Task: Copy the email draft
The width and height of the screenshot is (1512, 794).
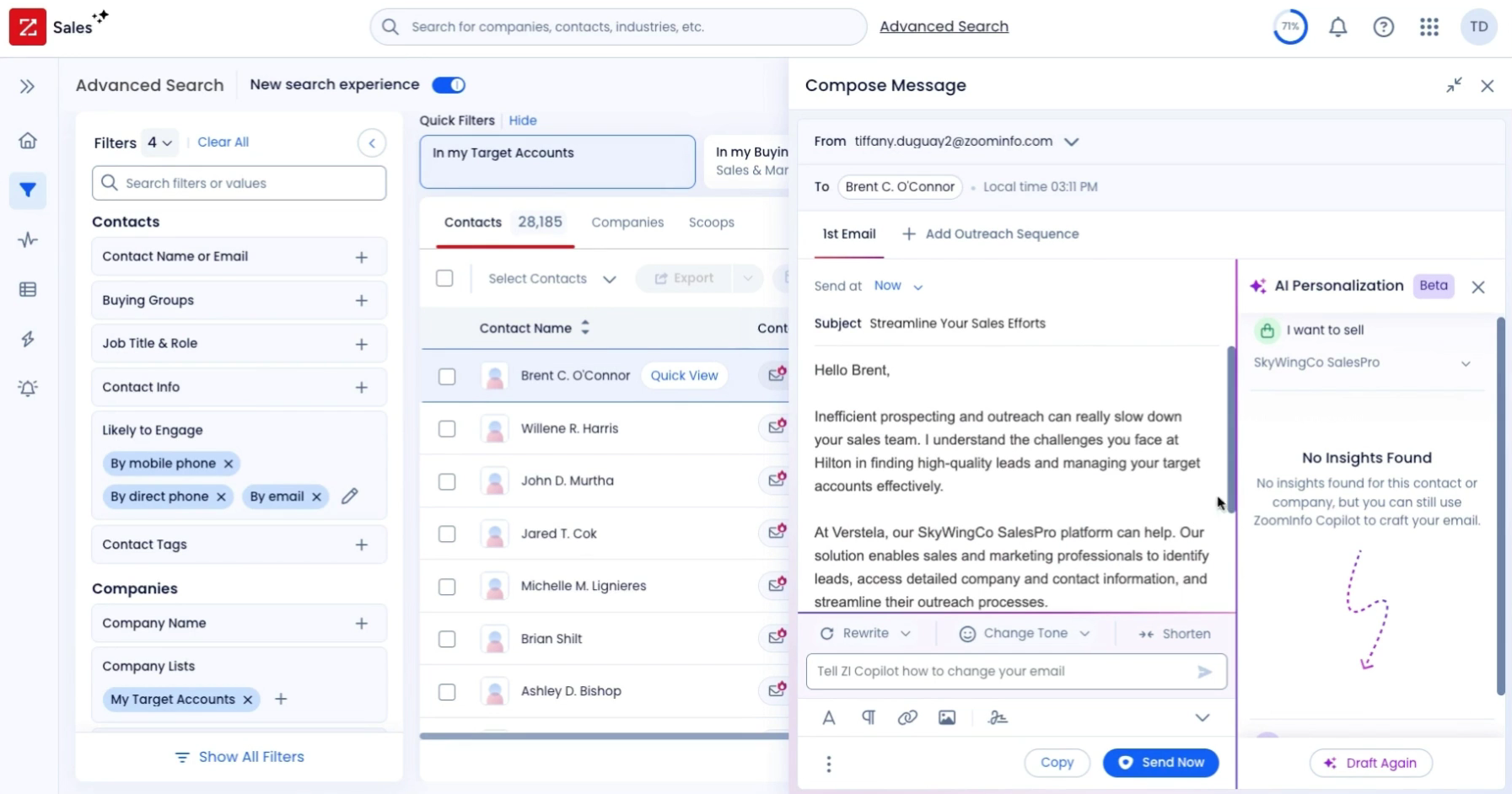Action: click(1057, 763)
